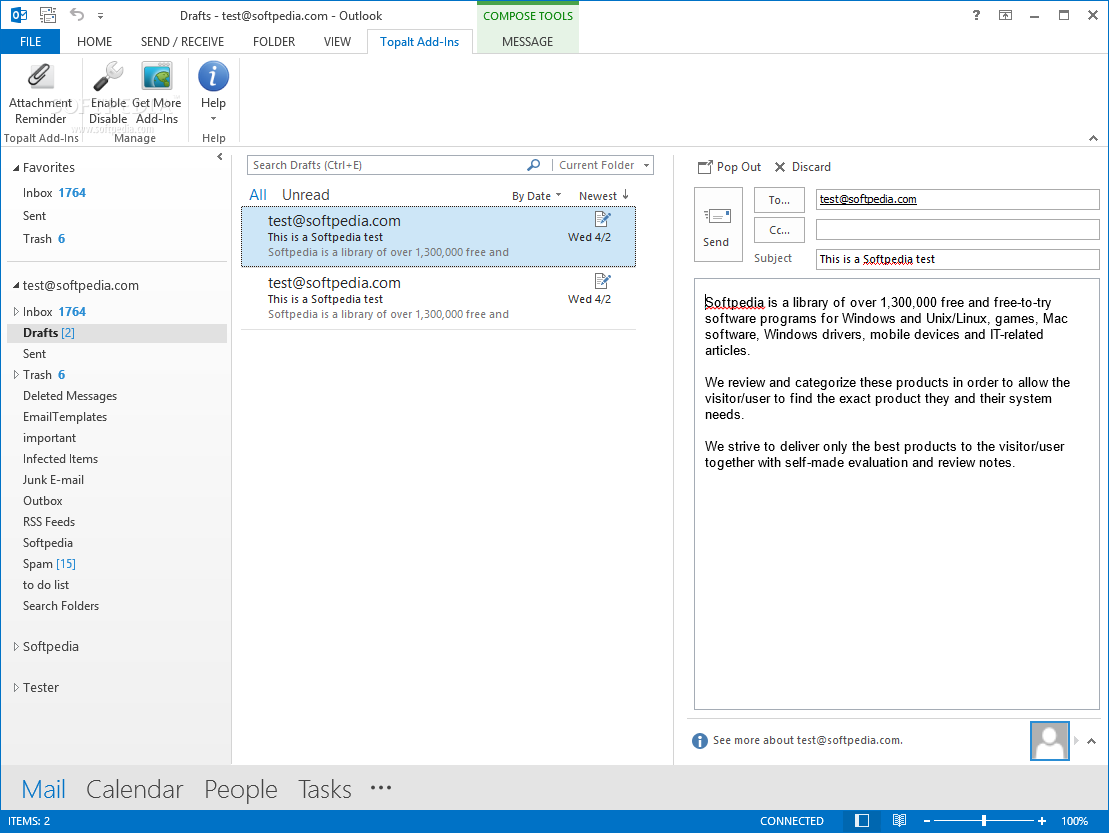This screenshot has width=1109, height=833.
Task: Open the Attachment Reminder add-in
Action: point(40,93)
